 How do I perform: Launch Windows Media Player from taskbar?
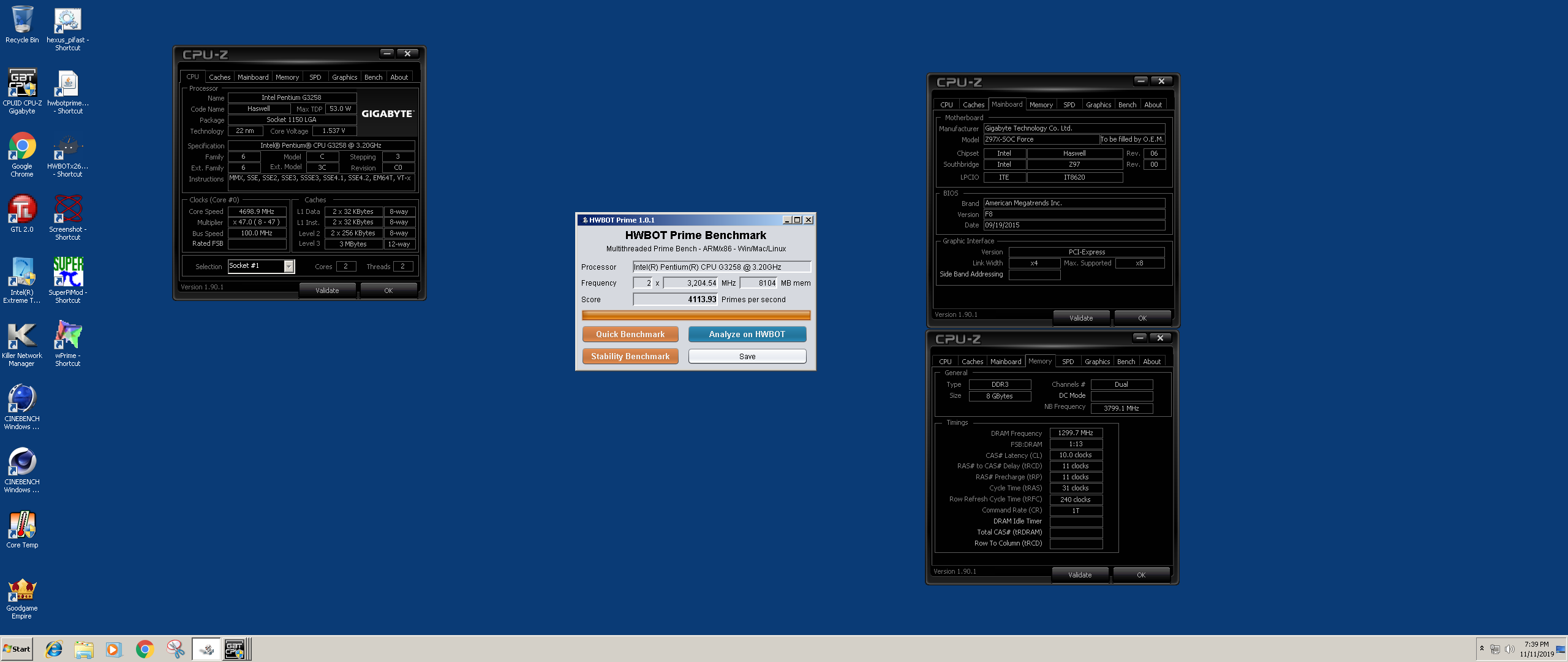click(x=114, y=649)
